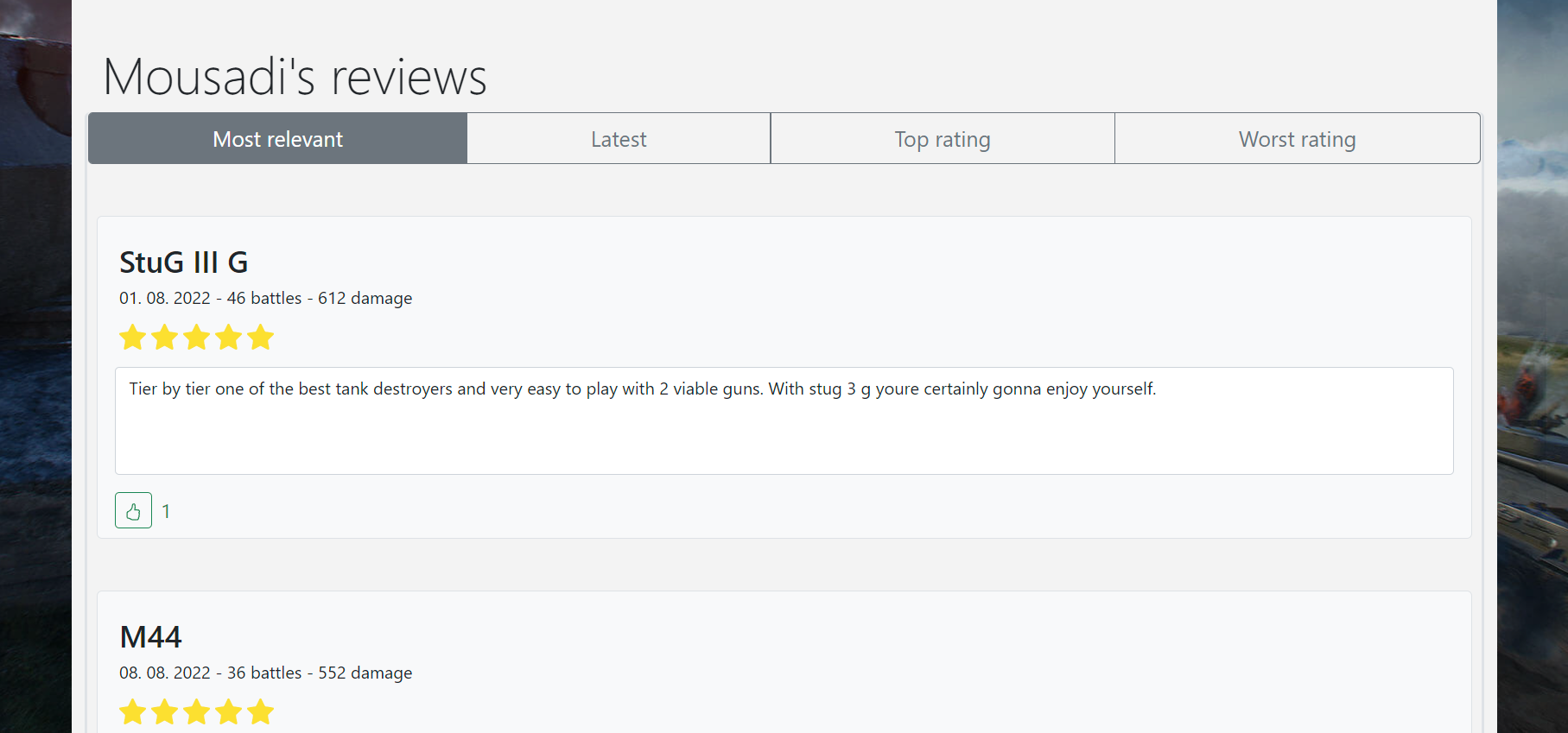Switch to the Latest tab
The image size is (1568, 733).
619,139
